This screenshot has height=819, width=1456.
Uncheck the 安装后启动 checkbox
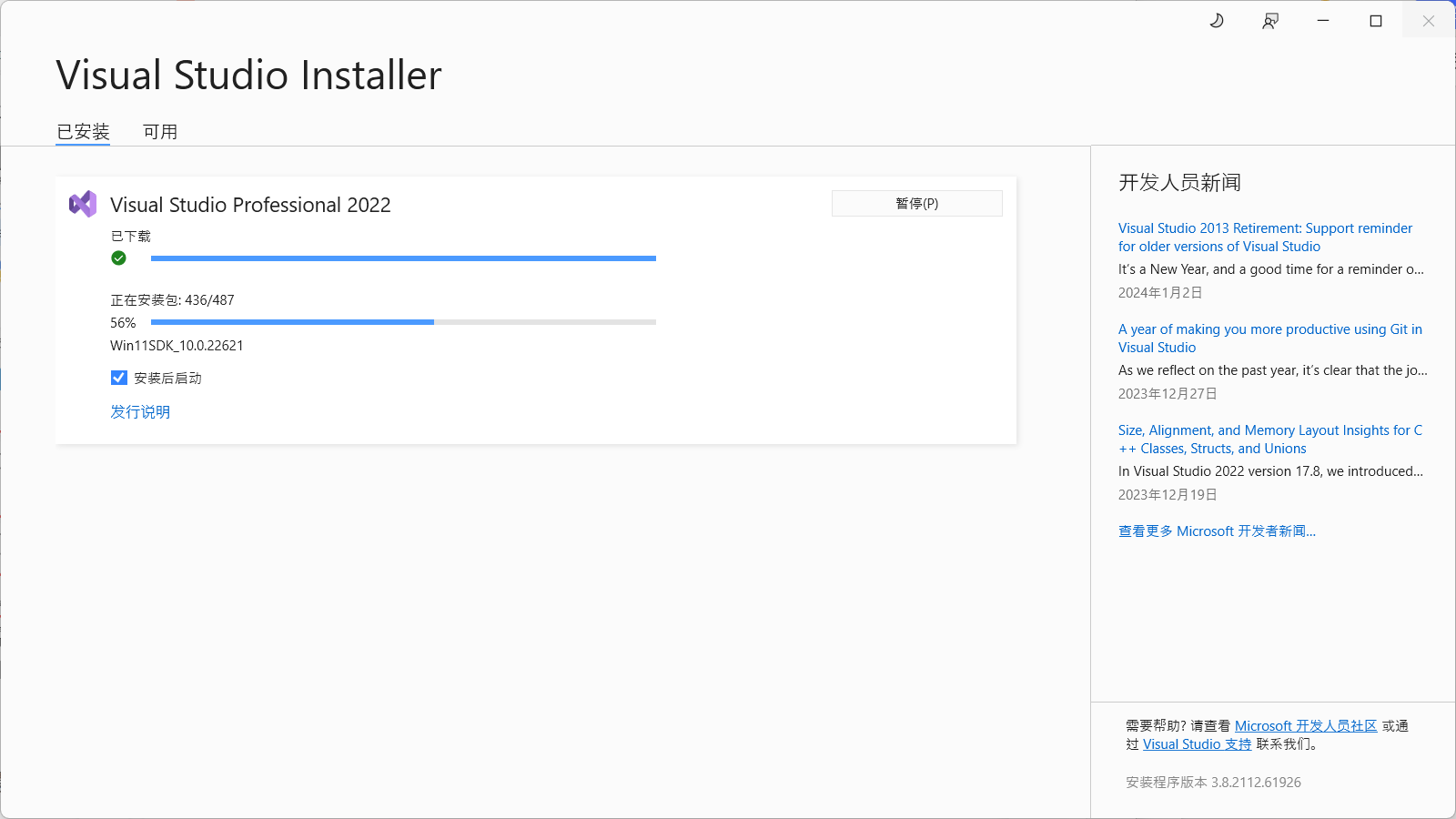pos(119,378)
